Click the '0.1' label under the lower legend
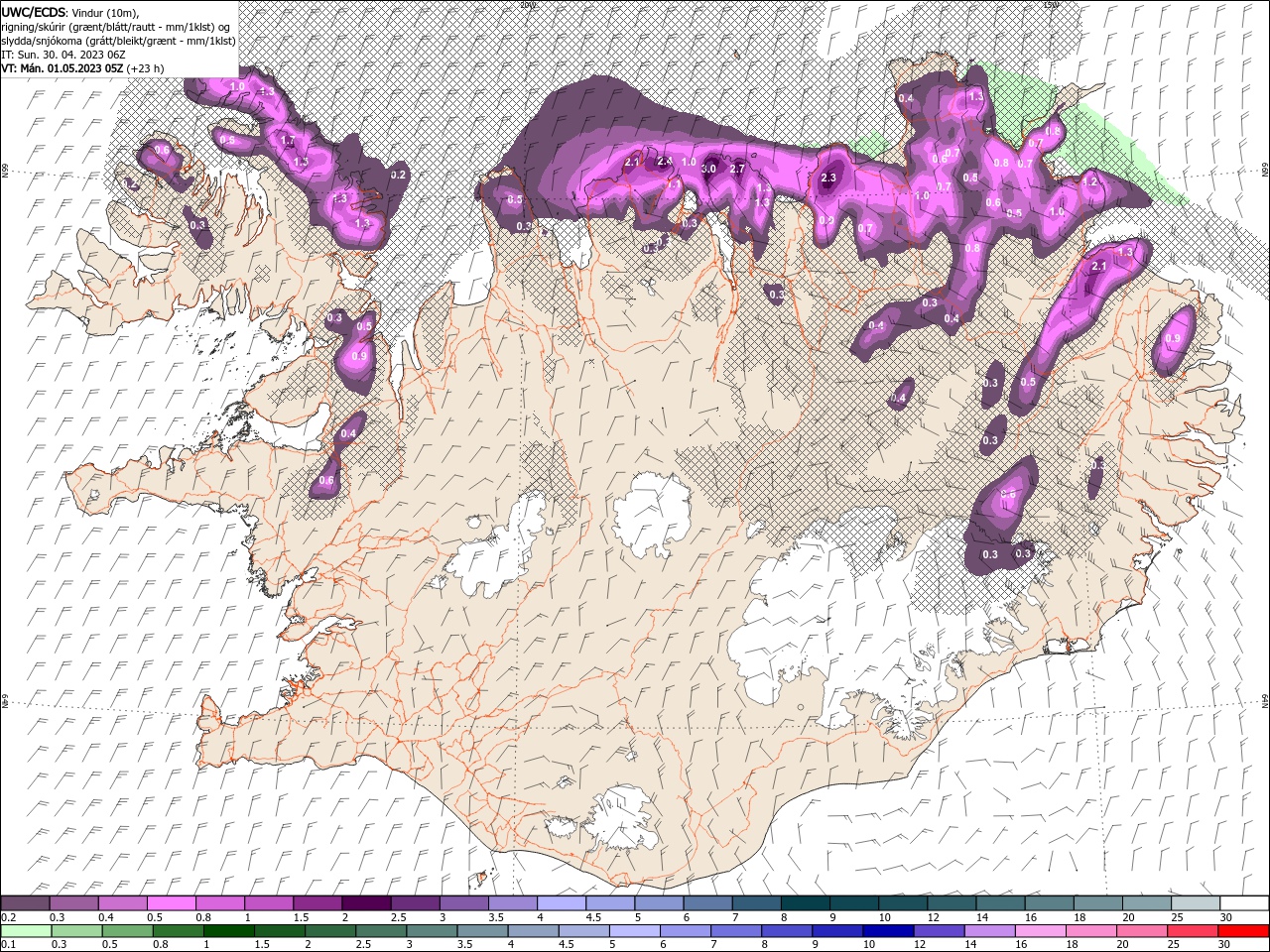 [x=8, y=945]
